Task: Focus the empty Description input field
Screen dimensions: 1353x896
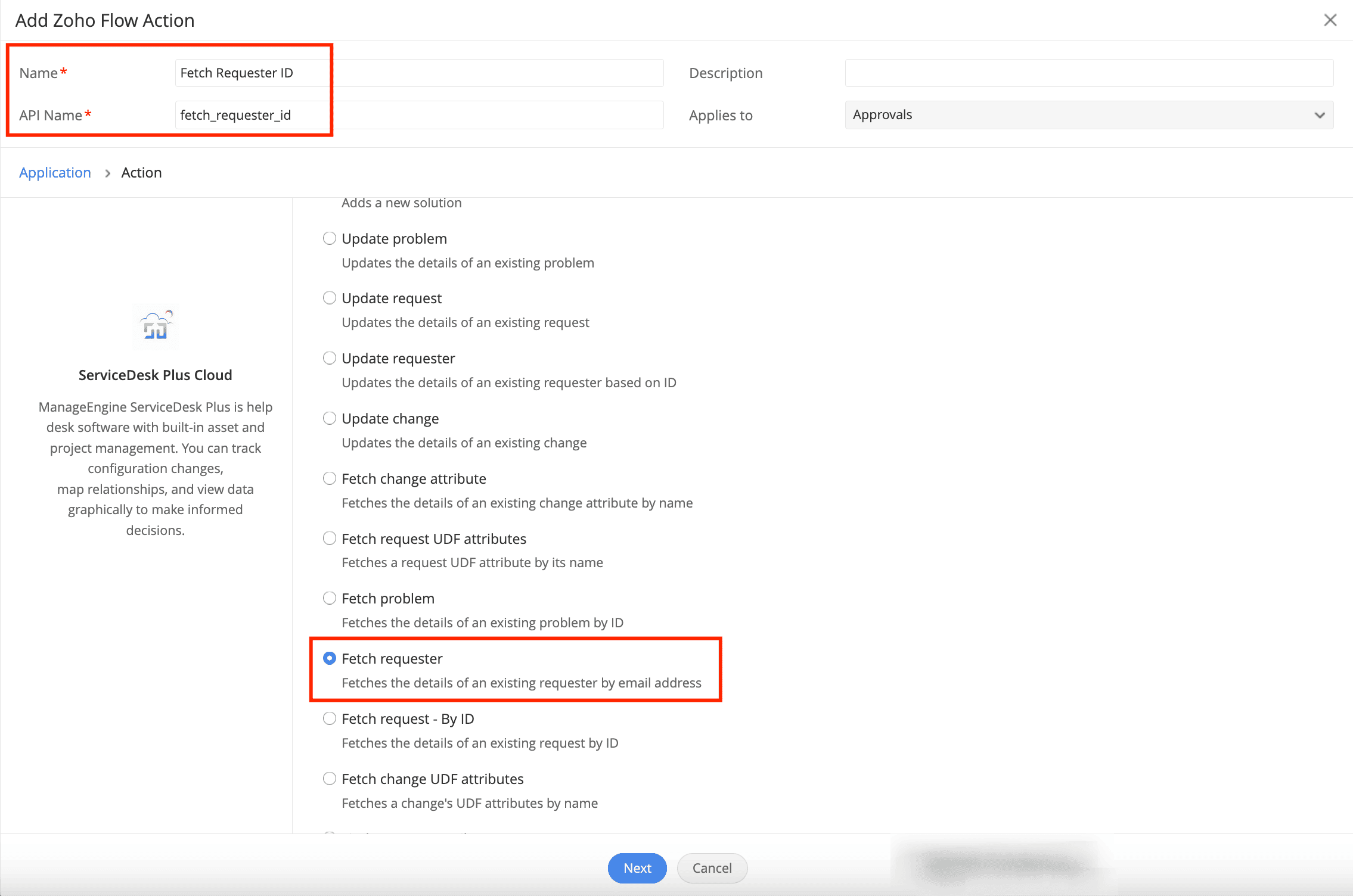Action: [x=1088, y=73]
